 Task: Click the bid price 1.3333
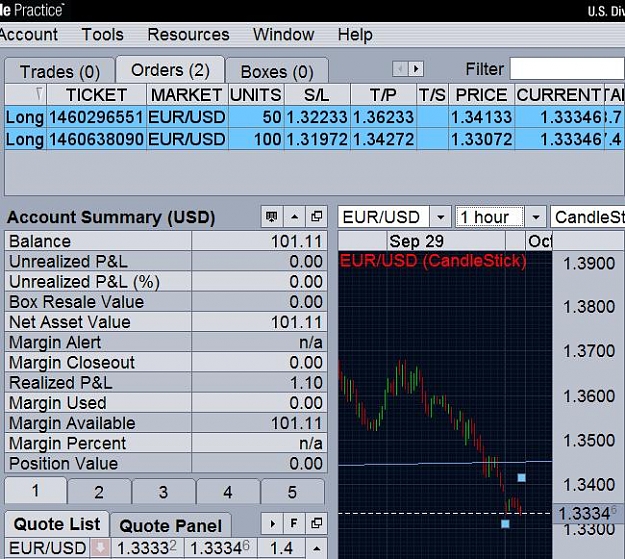point(146,548)
